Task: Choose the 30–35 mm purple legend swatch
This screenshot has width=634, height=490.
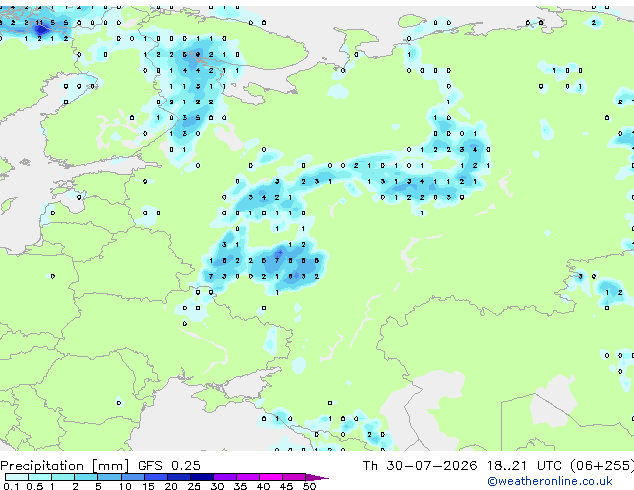Action: pyautogui.click(x=225, y=477)
